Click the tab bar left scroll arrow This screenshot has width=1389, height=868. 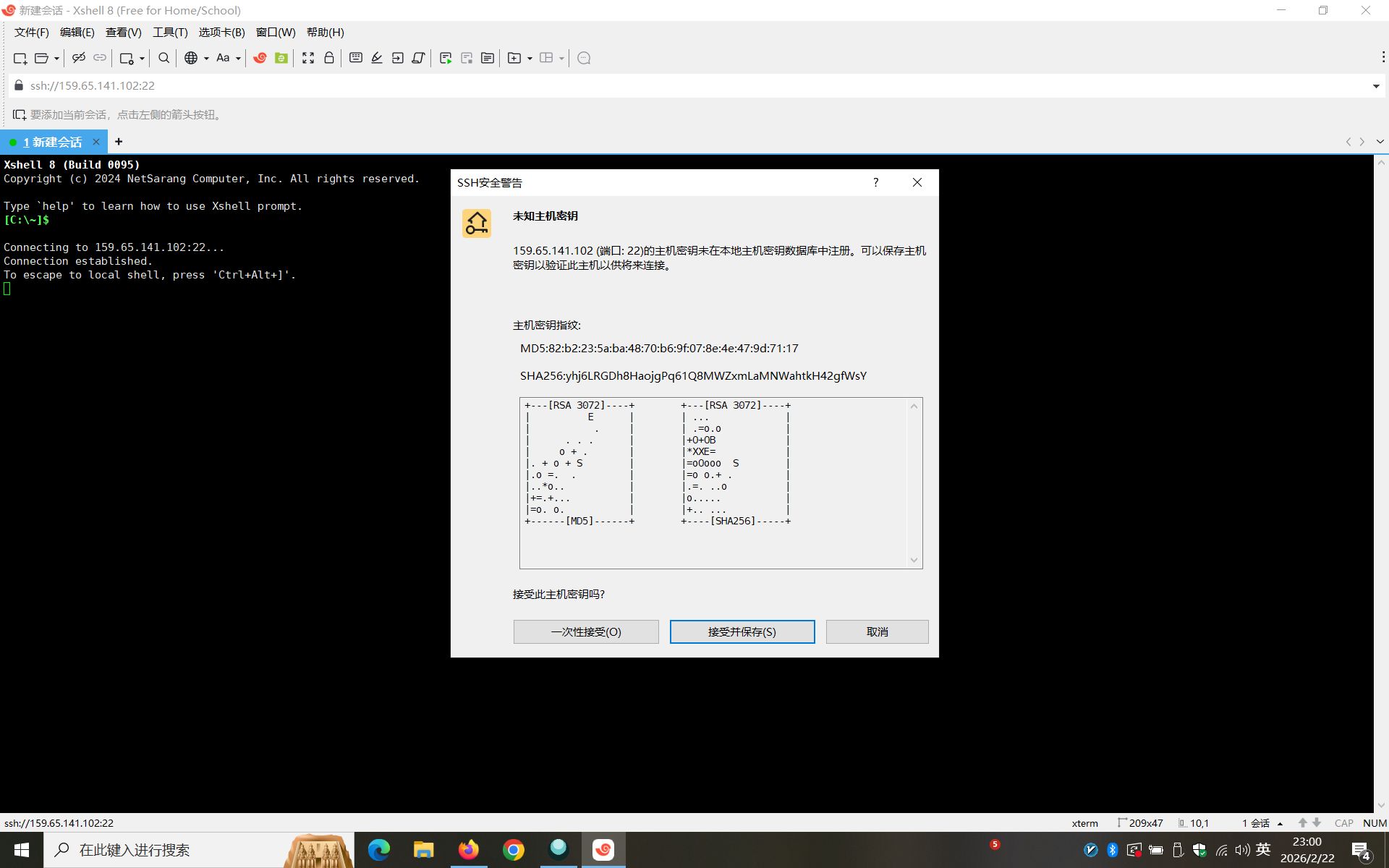1348,142
